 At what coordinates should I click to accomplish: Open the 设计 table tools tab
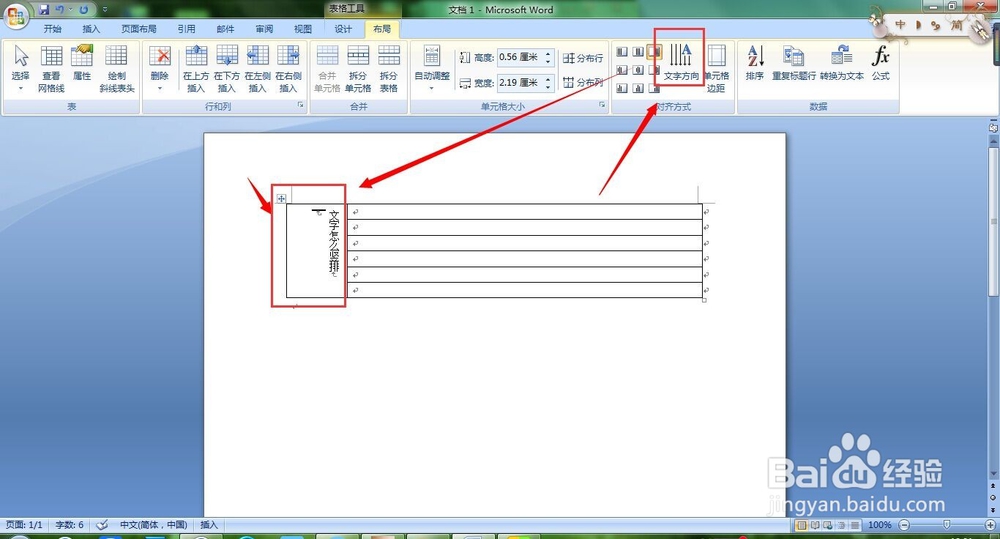343,29
